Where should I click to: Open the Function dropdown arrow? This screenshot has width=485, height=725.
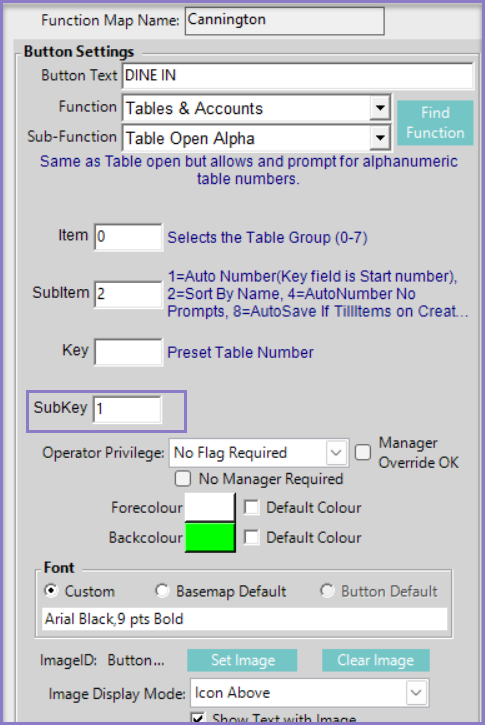380,108
